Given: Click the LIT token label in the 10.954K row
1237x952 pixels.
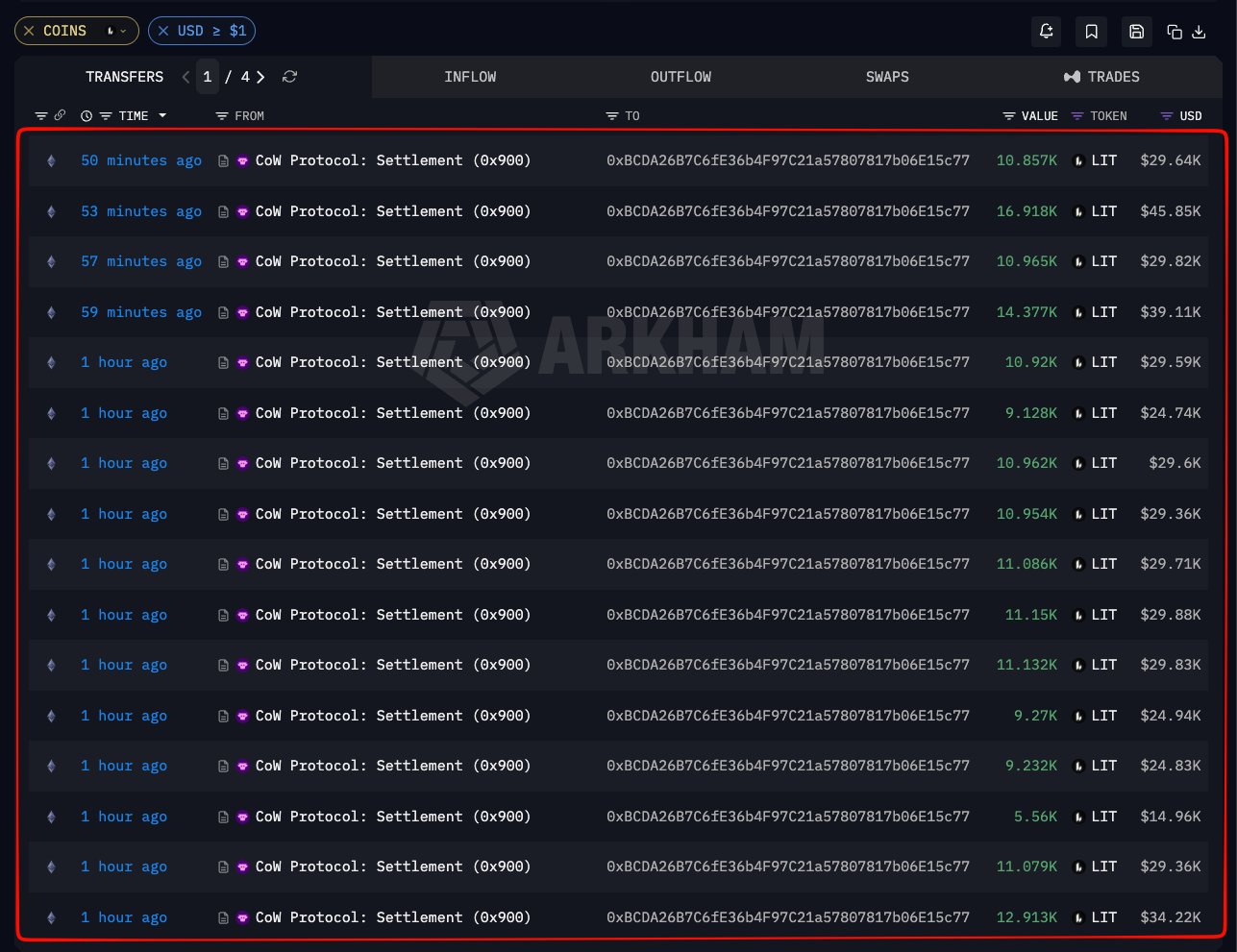Looking at the screenshot, I should pos(1104,514).
